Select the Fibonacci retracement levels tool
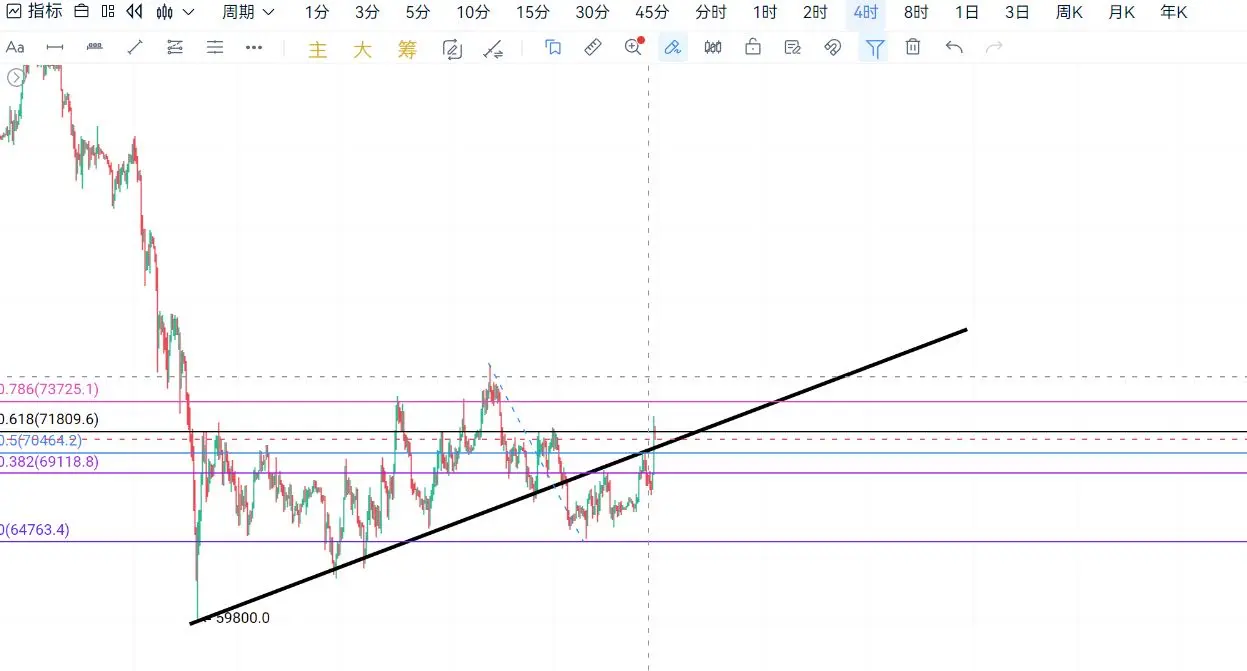Image resolution: width=1247 pixels, height=671 pixels. [x=175, y=47]
